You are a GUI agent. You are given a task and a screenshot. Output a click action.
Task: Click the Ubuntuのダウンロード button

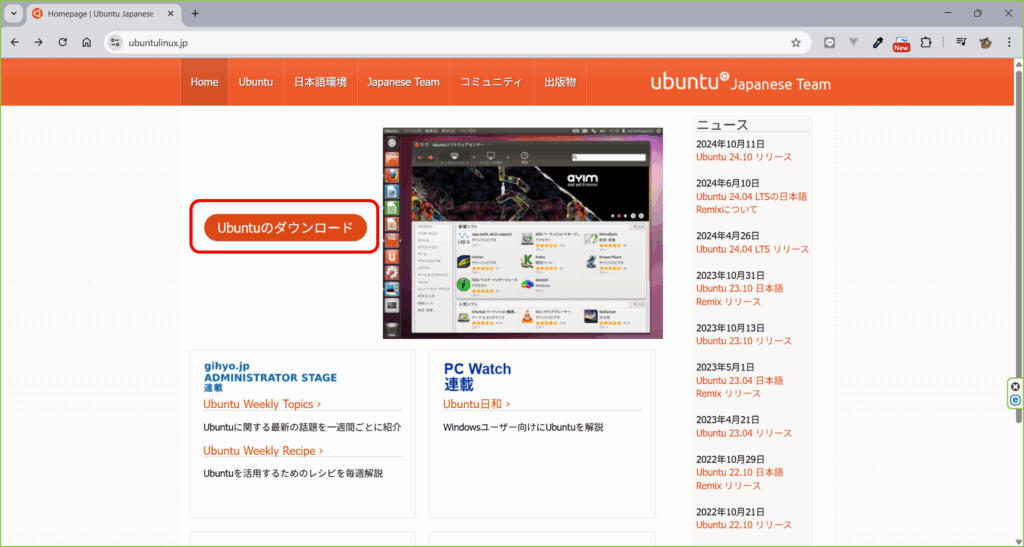pyautogui.click(x=285, y=228)
